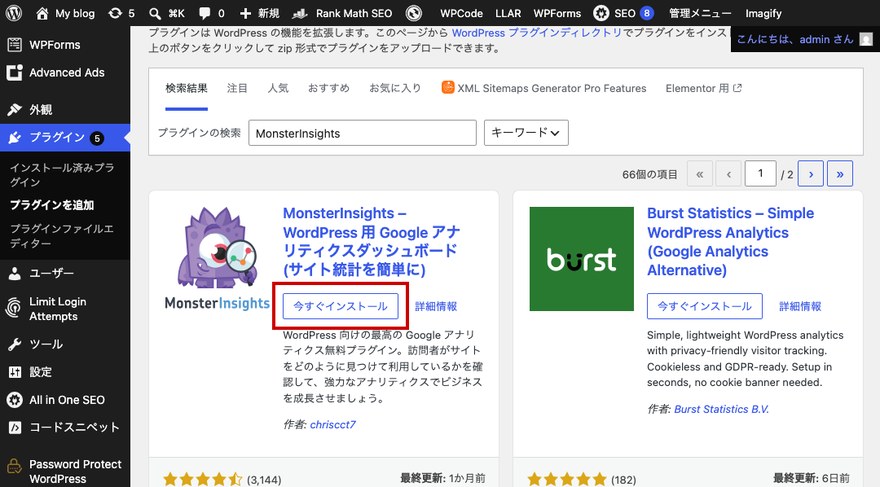Open the SEO gear icon in admin bar
Screen dimensions: 880x487
[601, 13]
